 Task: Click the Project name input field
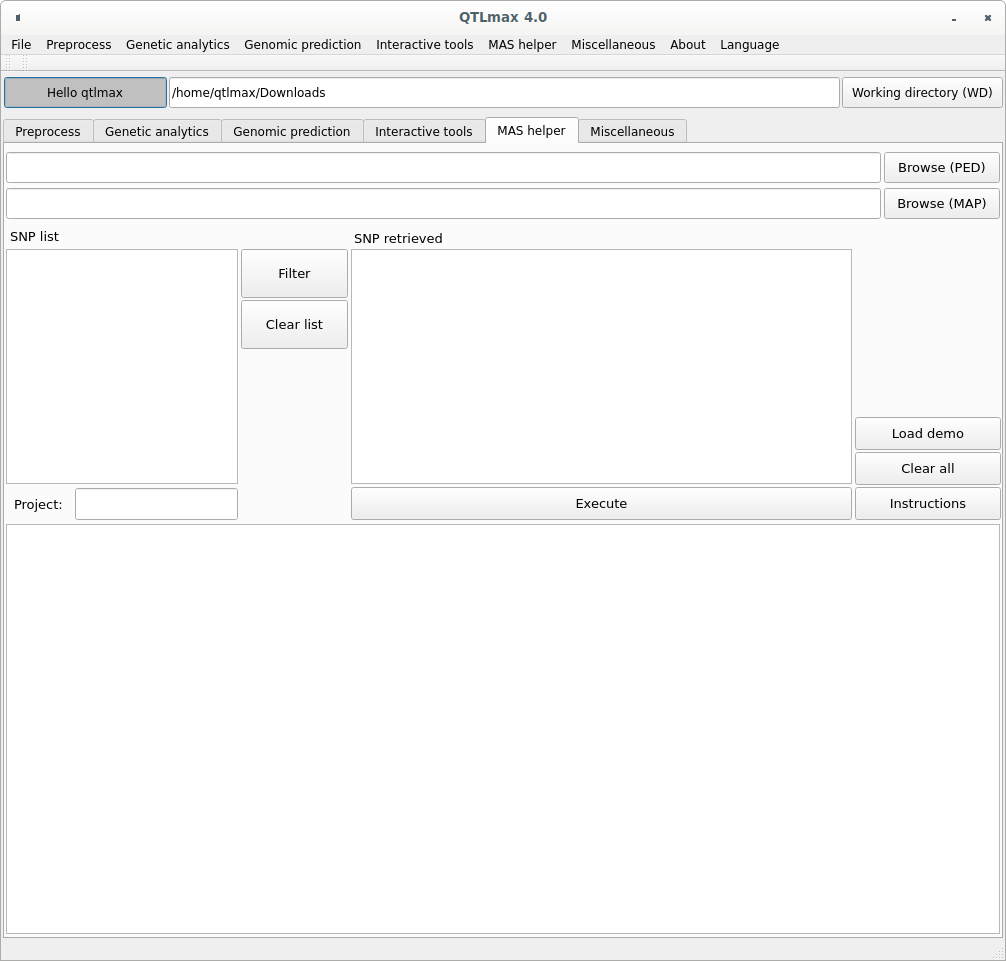[x=156, y=505]
